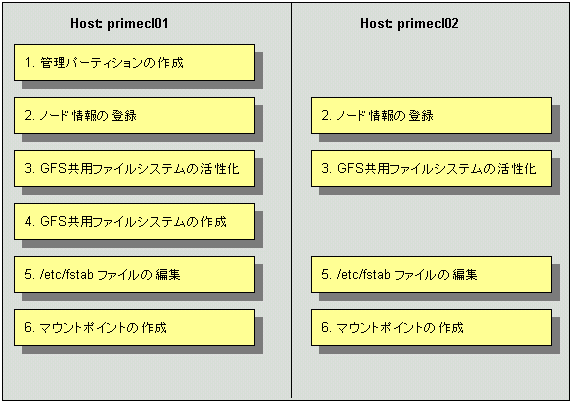The width and height of the screenshot is (572, 403).
Task: Click step 1 管理パーティションの作成 box
Action: point(134,63)
